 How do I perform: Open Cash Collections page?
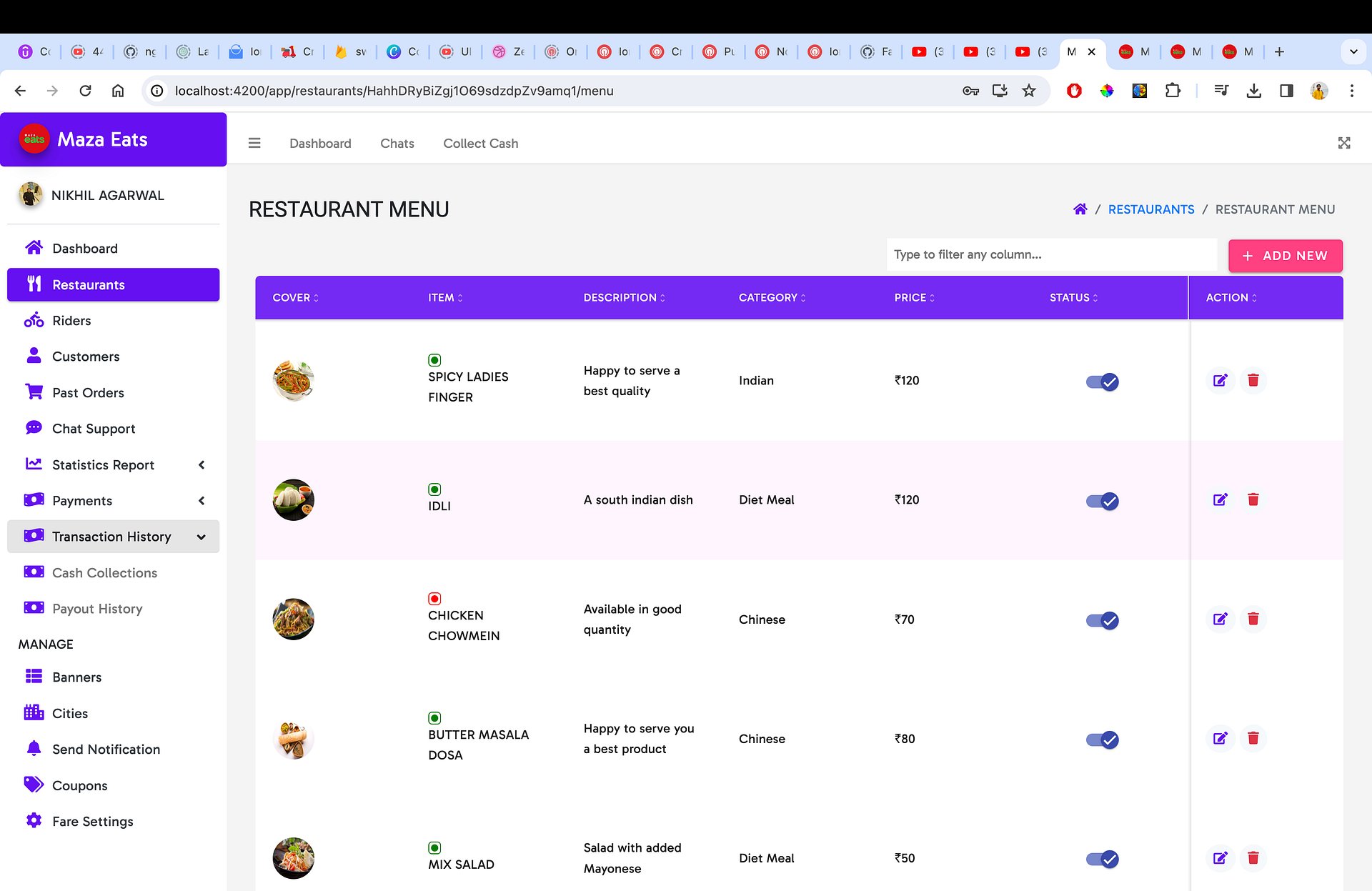pyautogui.click(x=113, y=572)
